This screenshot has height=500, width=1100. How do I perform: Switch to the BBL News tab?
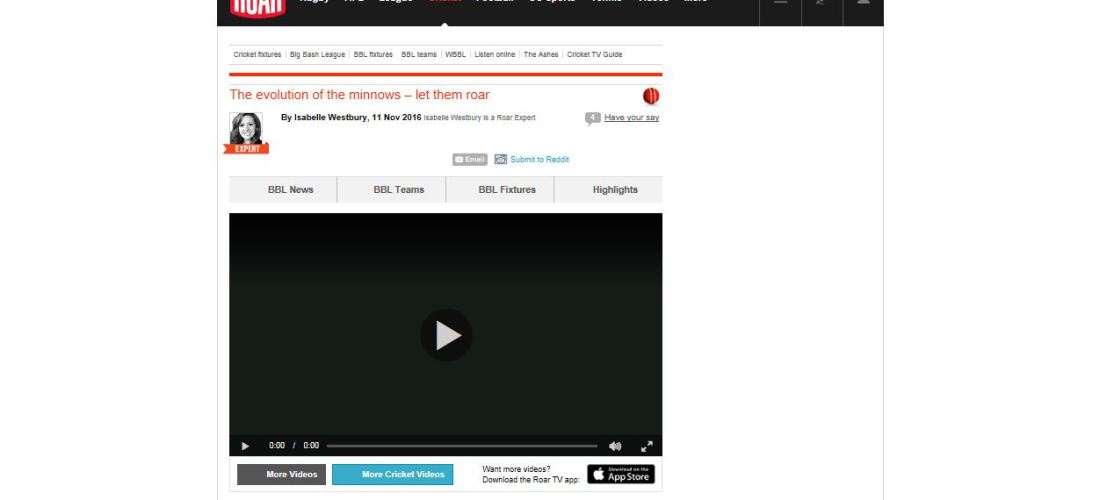[290, 190]
